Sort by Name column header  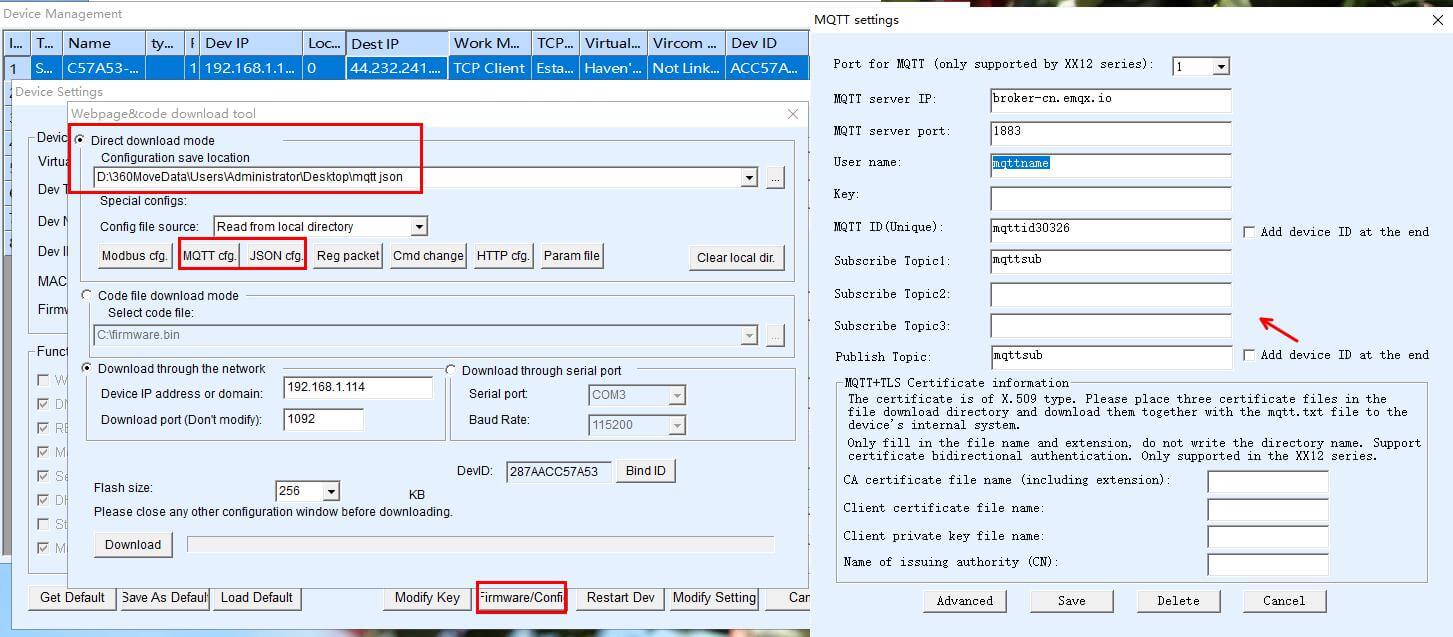(x=103, y=44)
